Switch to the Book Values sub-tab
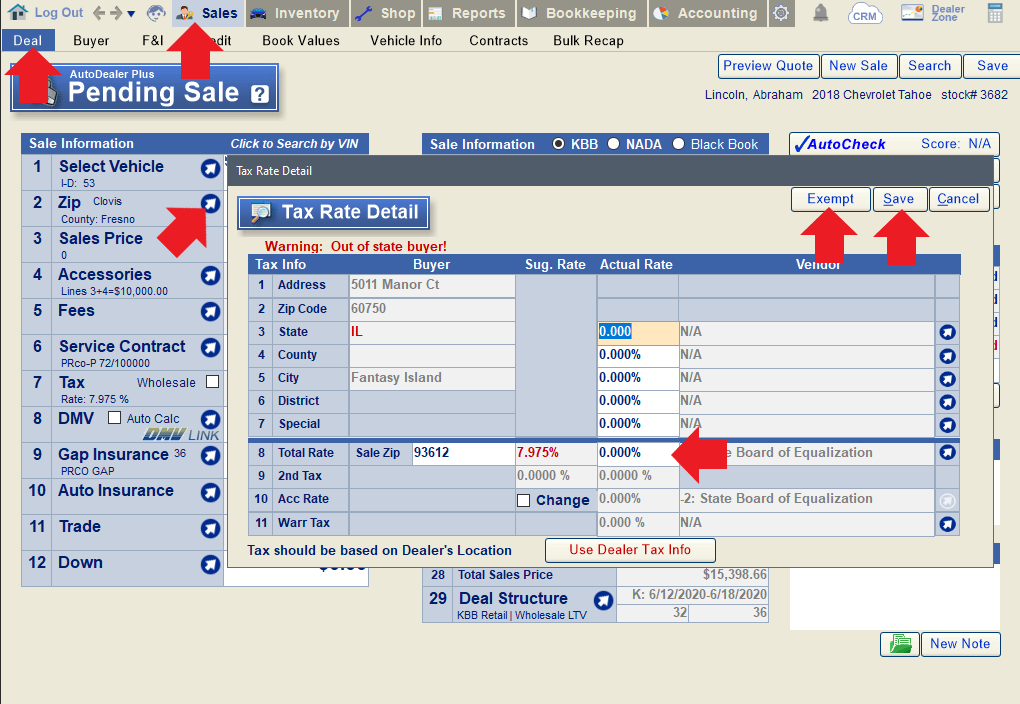This screenshot has width=1020, height=704. coord(301,40)
